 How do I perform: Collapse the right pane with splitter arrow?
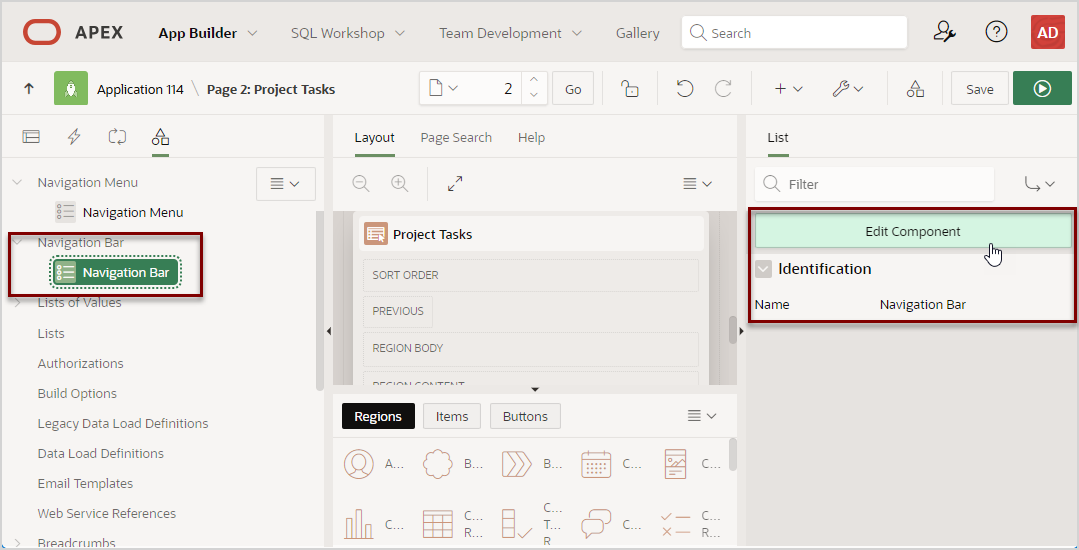[x=741, y=331]
